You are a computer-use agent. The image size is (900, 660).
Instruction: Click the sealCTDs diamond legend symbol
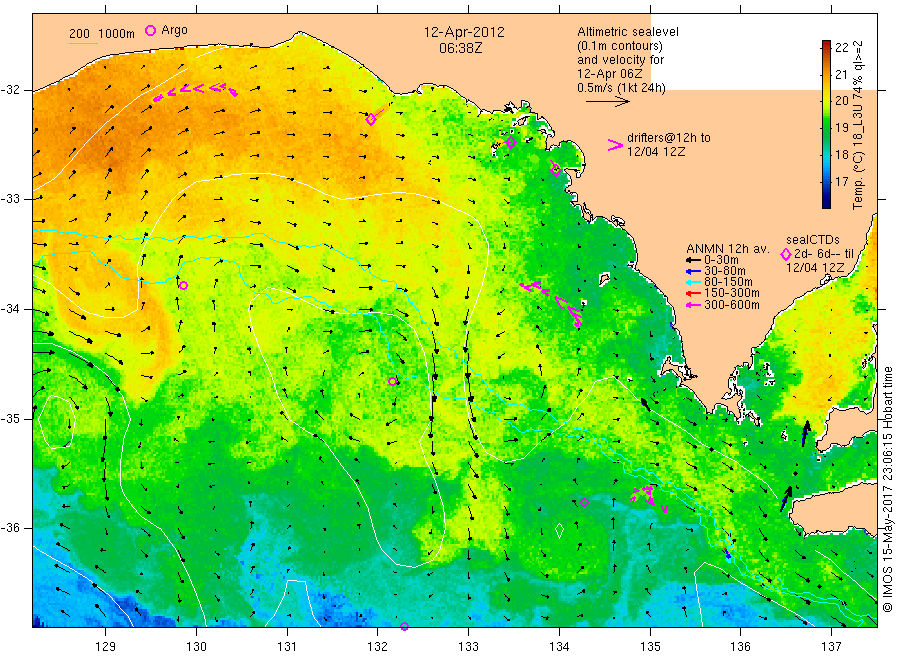786,254
